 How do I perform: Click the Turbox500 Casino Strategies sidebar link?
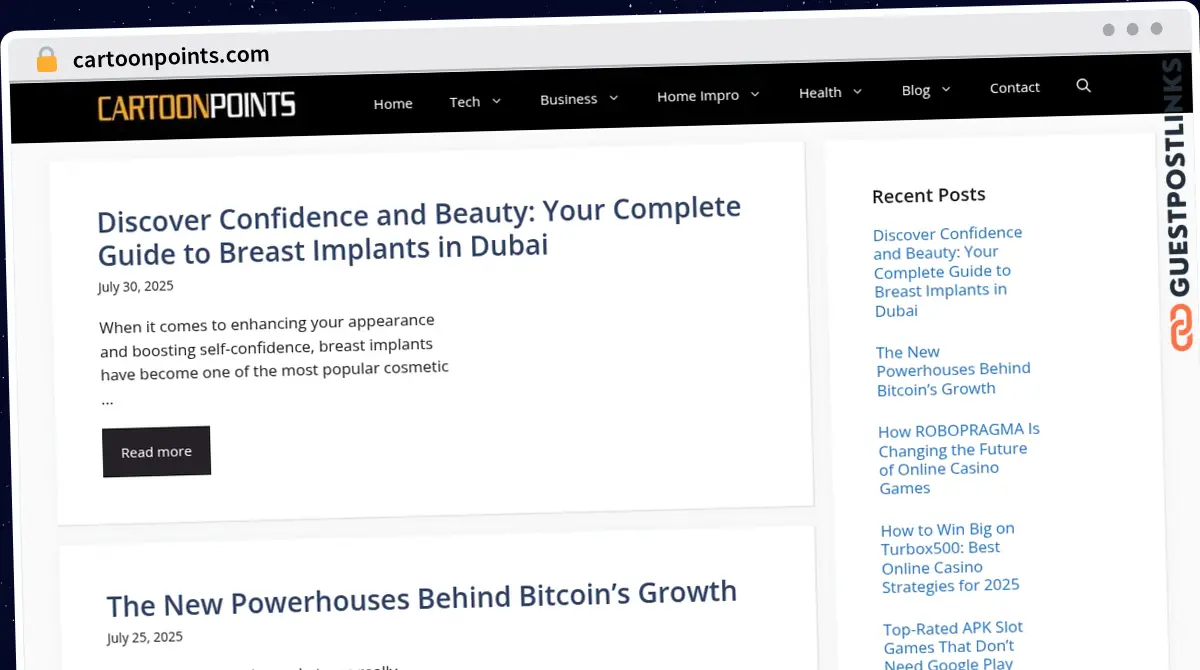tap(949, 557)
